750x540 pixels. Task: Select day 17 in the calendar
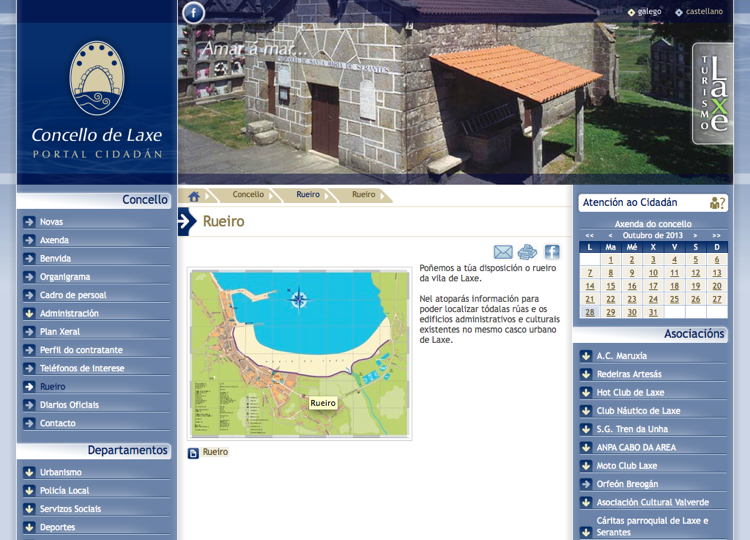tap(653, 286)
